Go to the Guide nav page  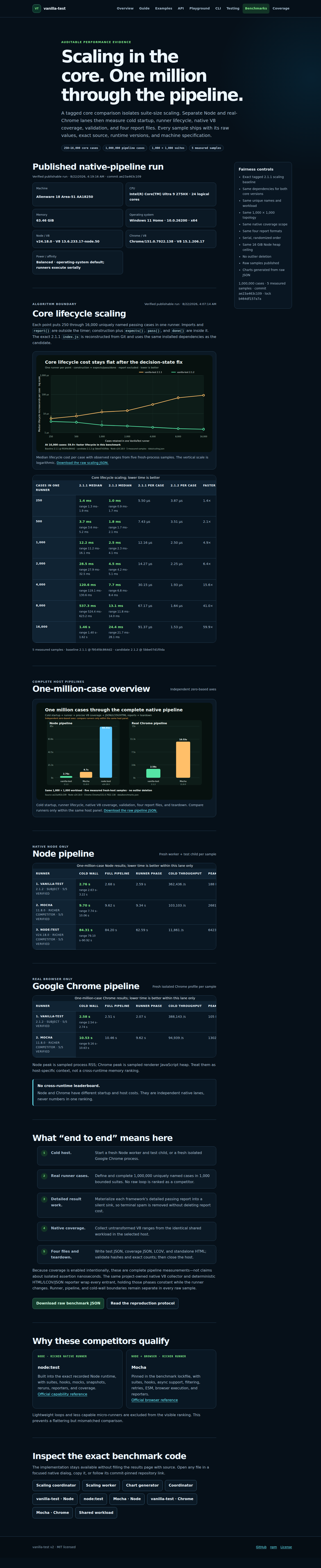coord(144,9)
